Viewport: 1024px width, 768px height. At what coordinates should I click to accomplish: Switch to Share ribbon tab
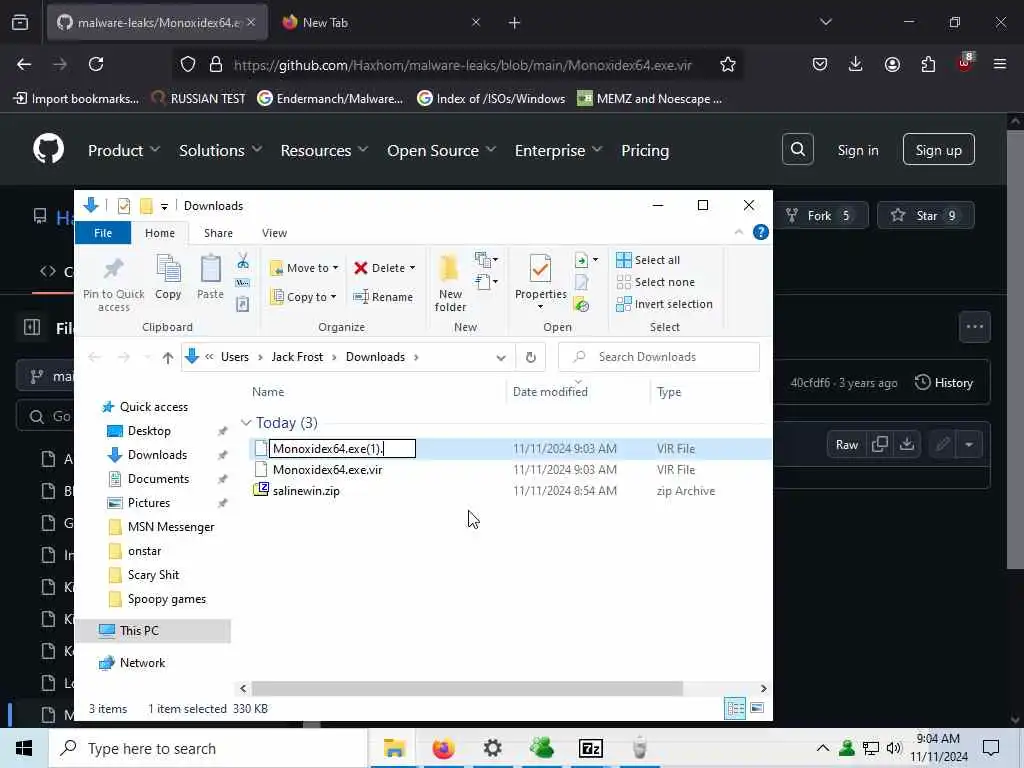tap(218, 233)
